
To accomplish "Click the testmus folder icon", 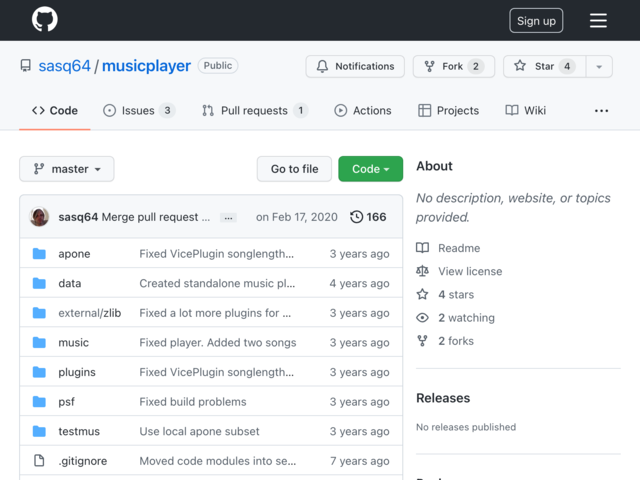I will 39,431.
